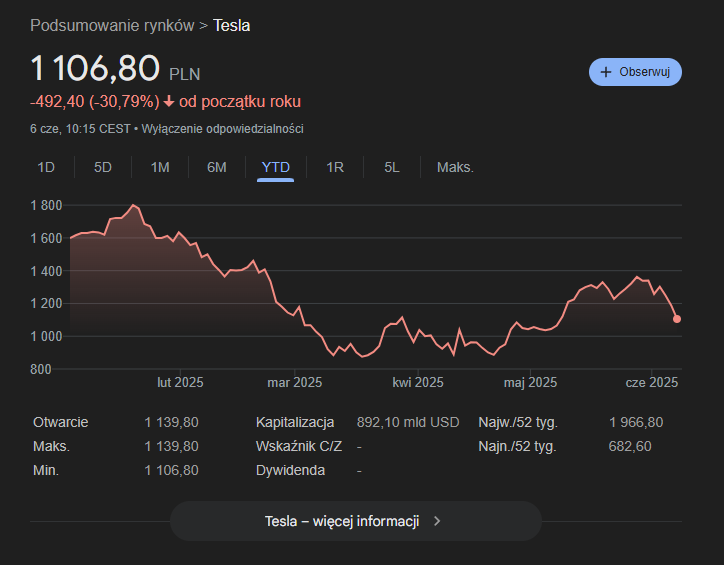
Task: Click the red down arrow icon
Action: [x=169, y=101]
